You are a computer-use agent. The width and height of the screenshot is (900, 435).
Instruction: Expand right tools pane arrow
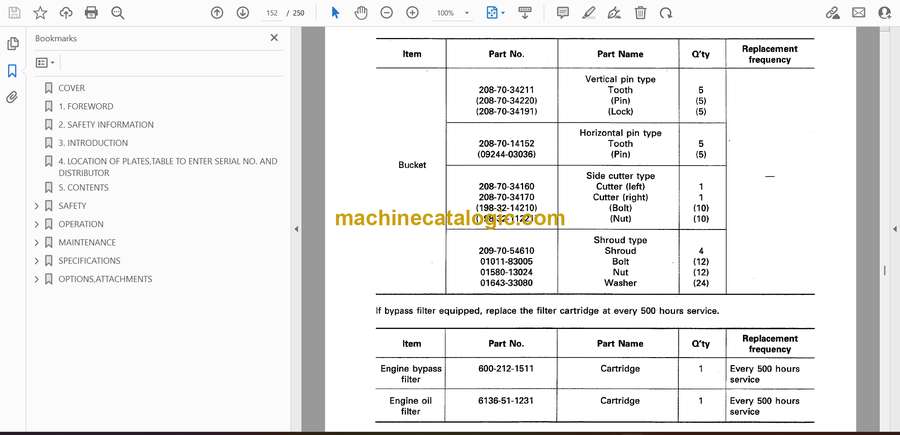tap(894, 229)
